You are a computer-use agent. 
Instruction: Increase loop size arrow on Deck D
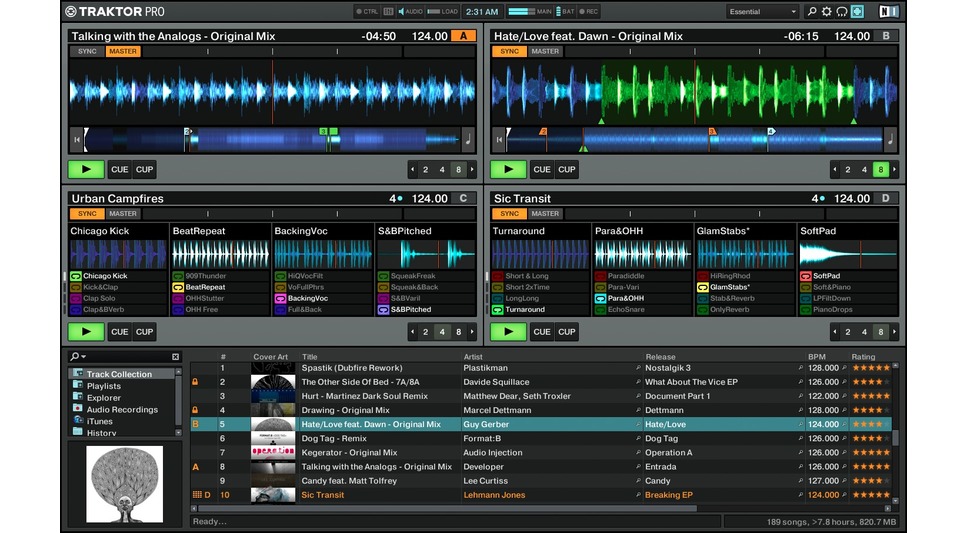(895, 332)
